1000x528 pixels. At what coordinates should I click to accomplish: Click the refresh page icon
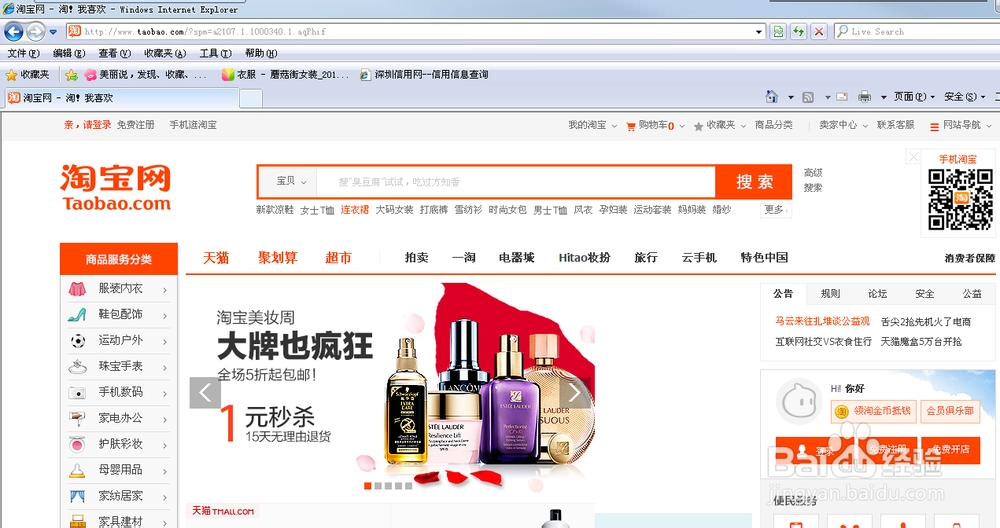tap(798, 31)
